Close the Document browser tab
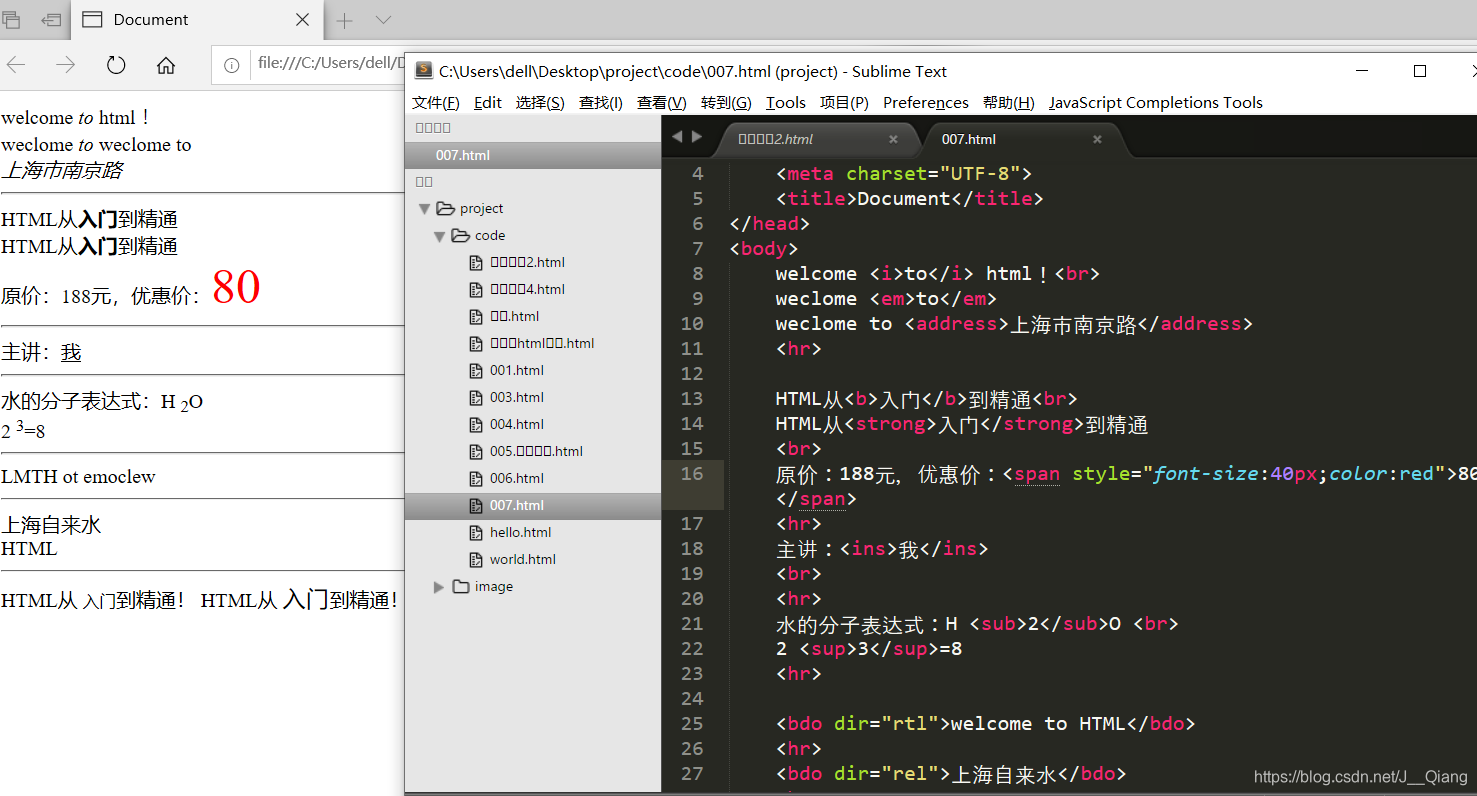This screenshot has width=1477, height=796. [304, 20]
